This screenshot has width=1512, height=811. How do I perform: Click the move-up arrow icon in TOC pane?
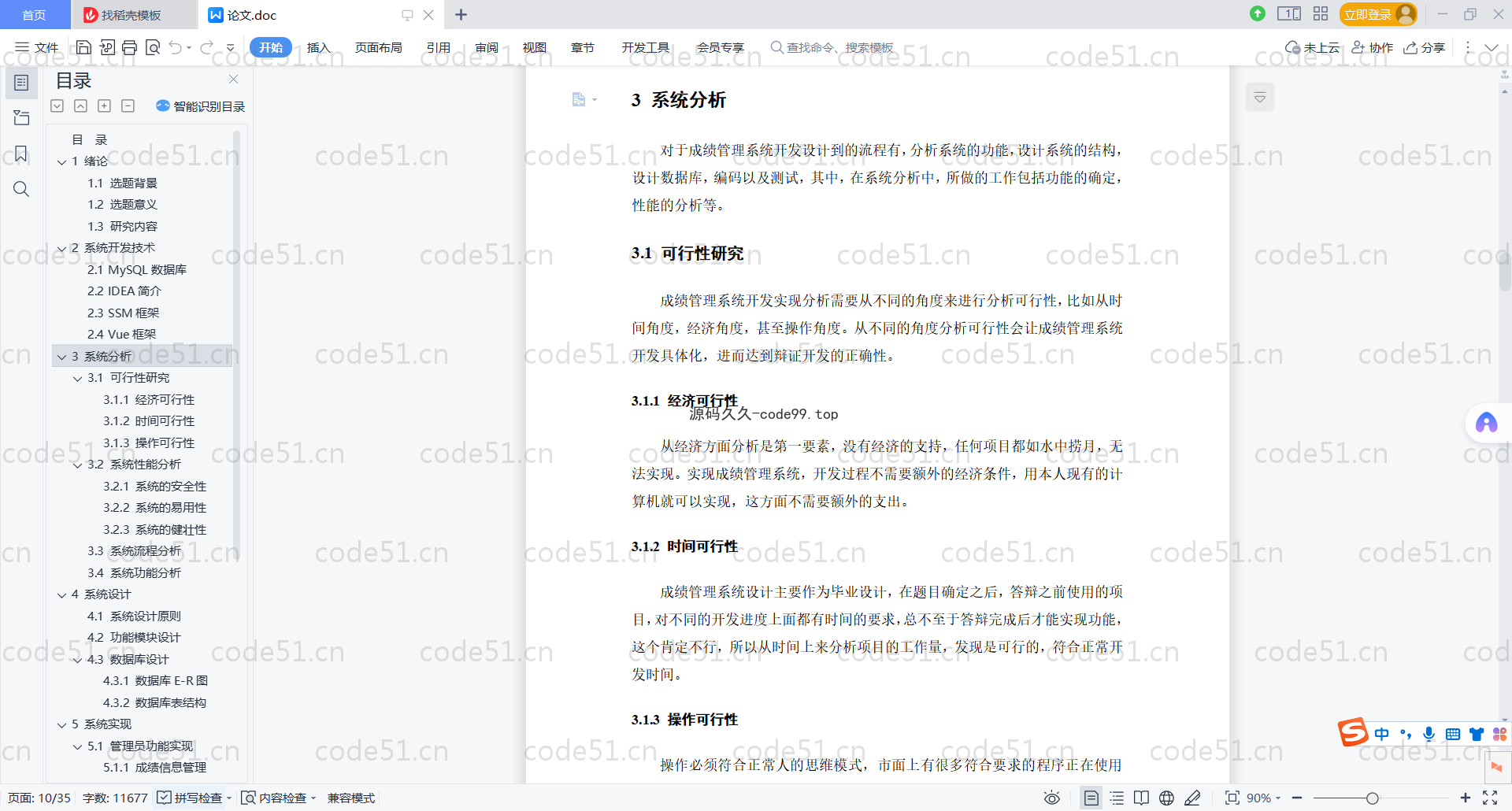(x=80, y=106)
